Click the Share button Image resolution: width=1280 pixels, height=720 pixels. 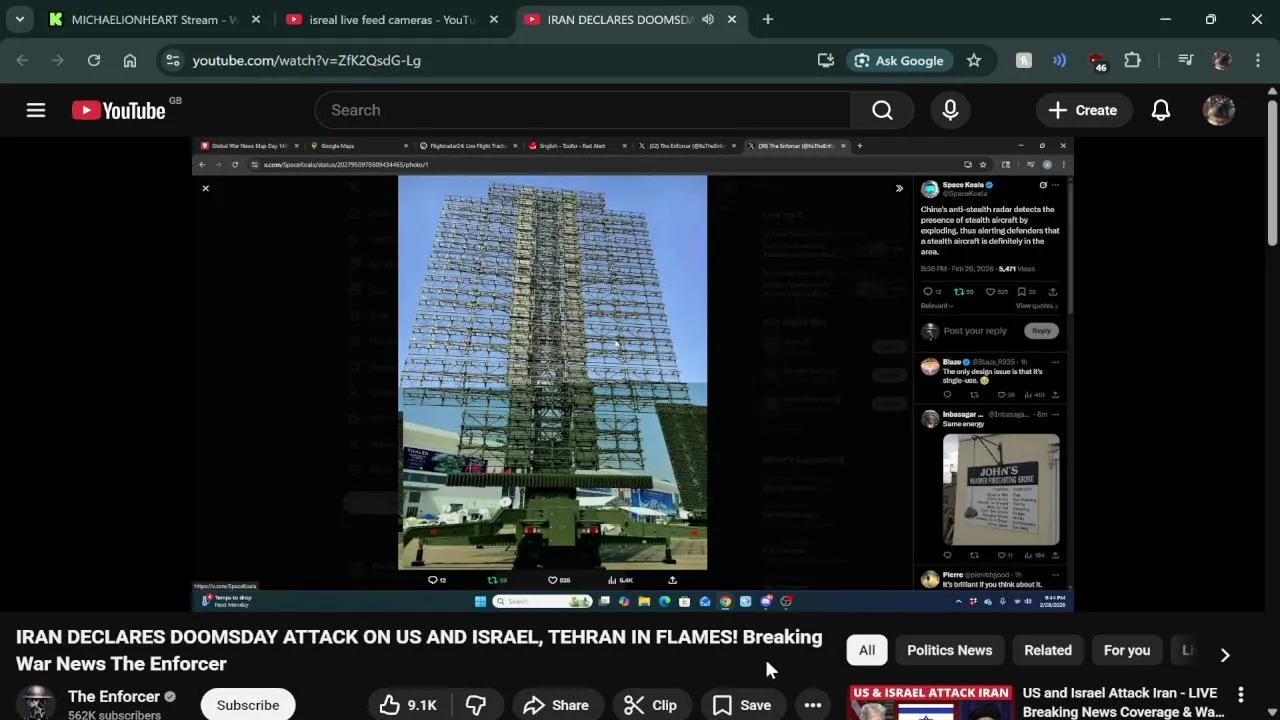tap(555, 705)
